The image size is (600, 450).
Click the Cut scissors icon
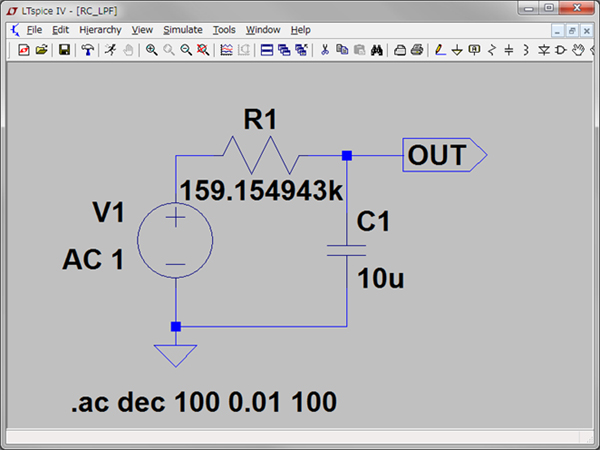click(324, 50)
